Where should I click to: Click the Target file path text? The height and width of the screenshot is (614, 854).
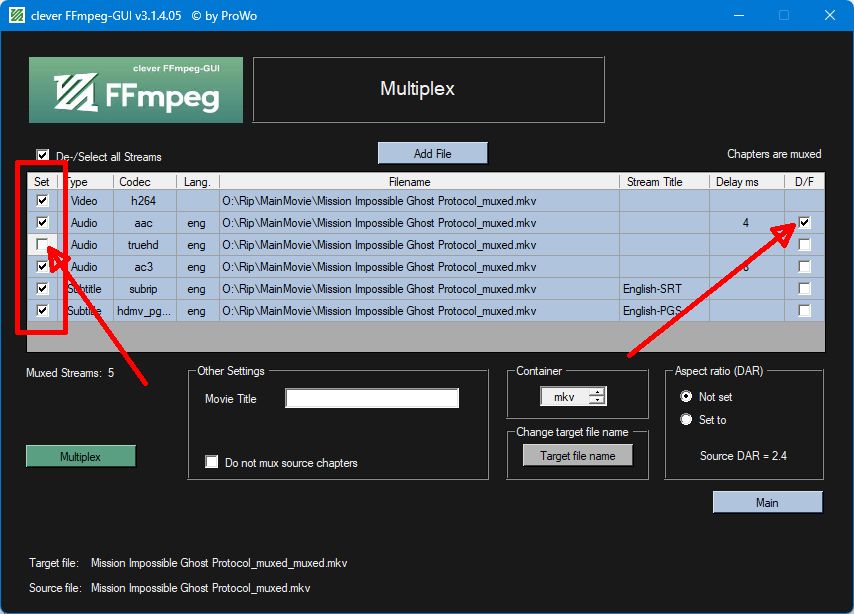coord(219,563)
